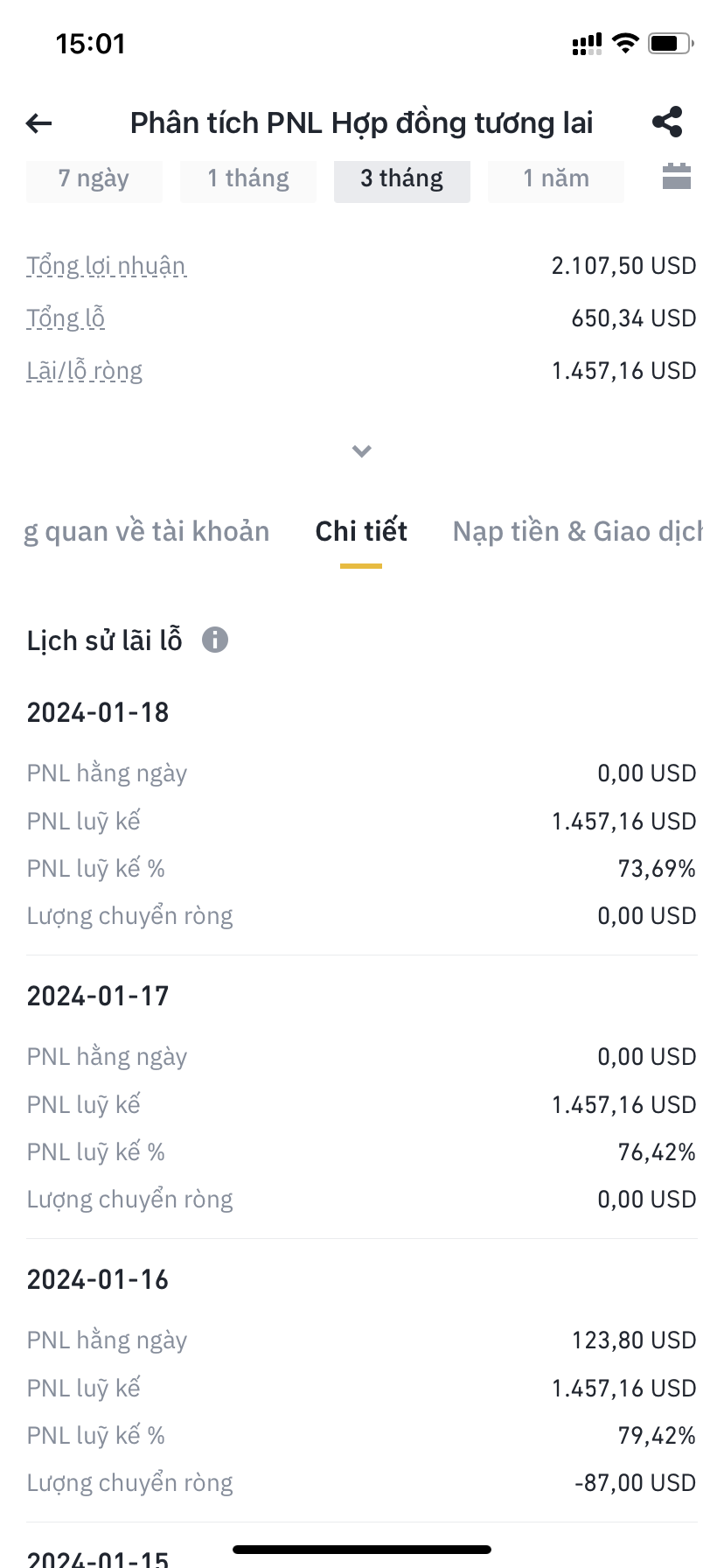Tap the Wi-Fi status icon

coord(625,43)
